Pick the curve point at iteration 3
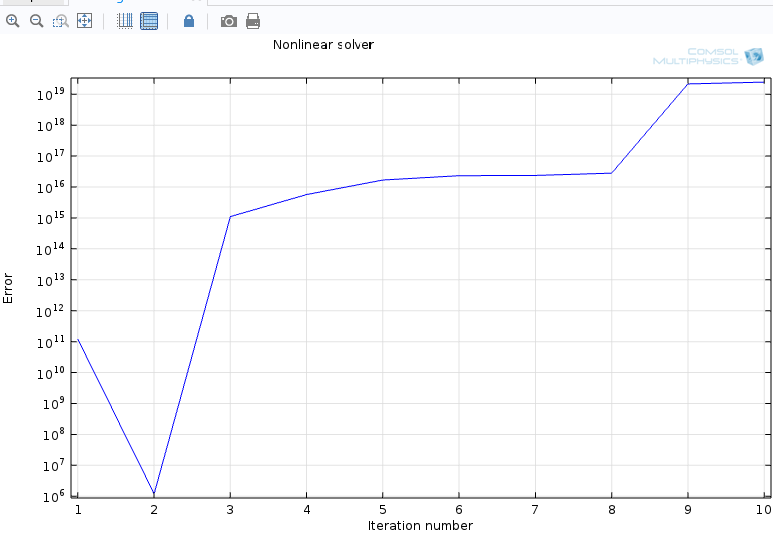The image size is (773, 536). click(x=230, y=216)
